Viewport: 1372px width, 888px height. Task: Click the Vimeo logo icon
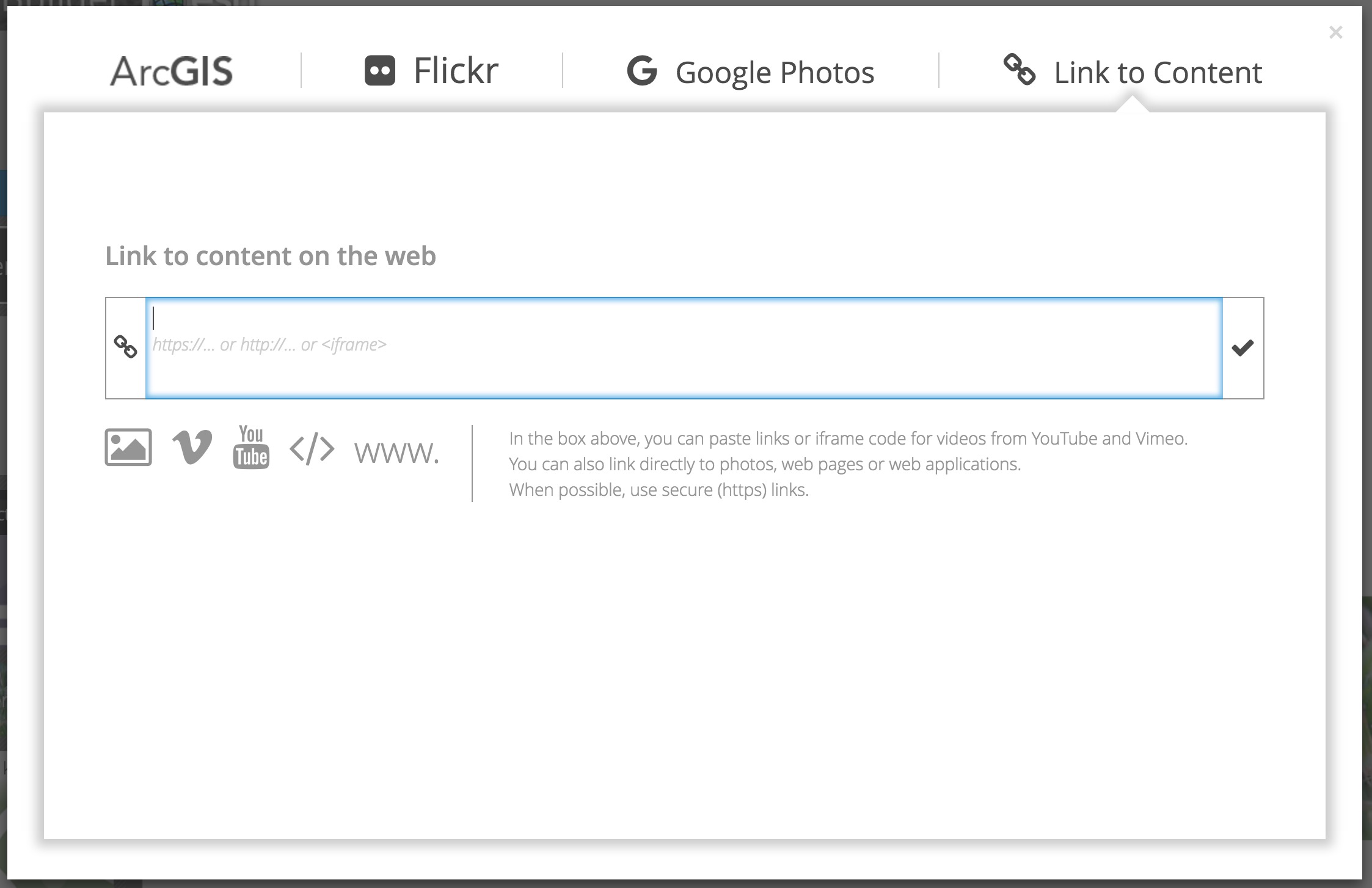192,447
